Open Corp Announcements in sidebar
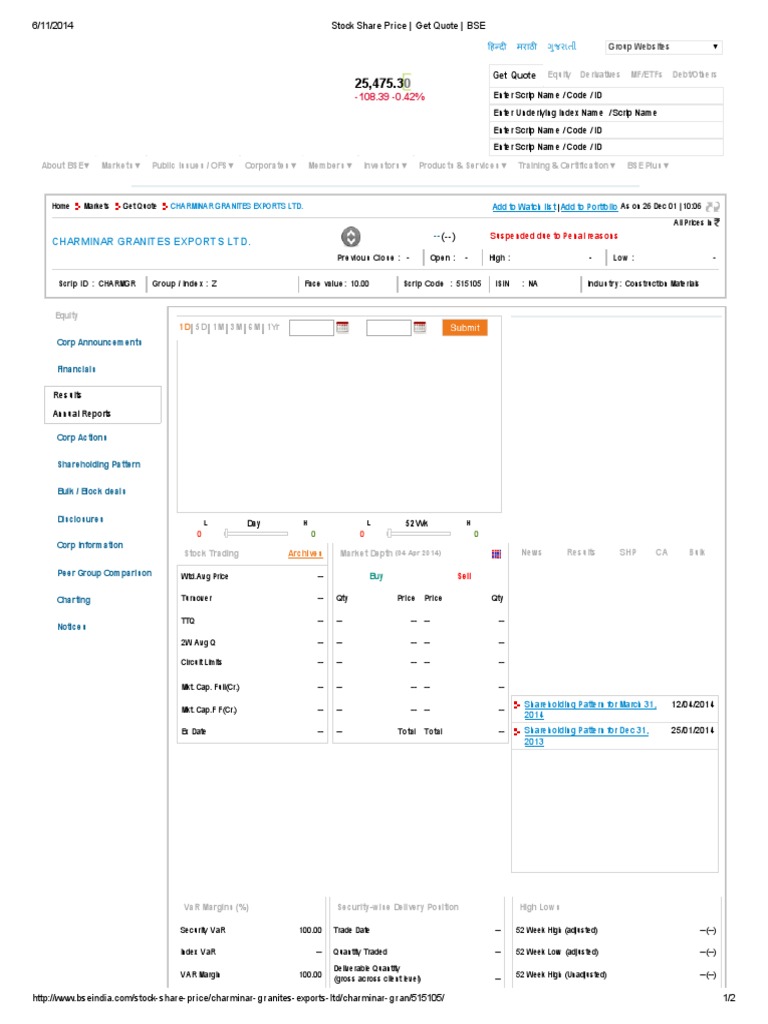The image size is (768, 1024). click(x=99, y=342)
